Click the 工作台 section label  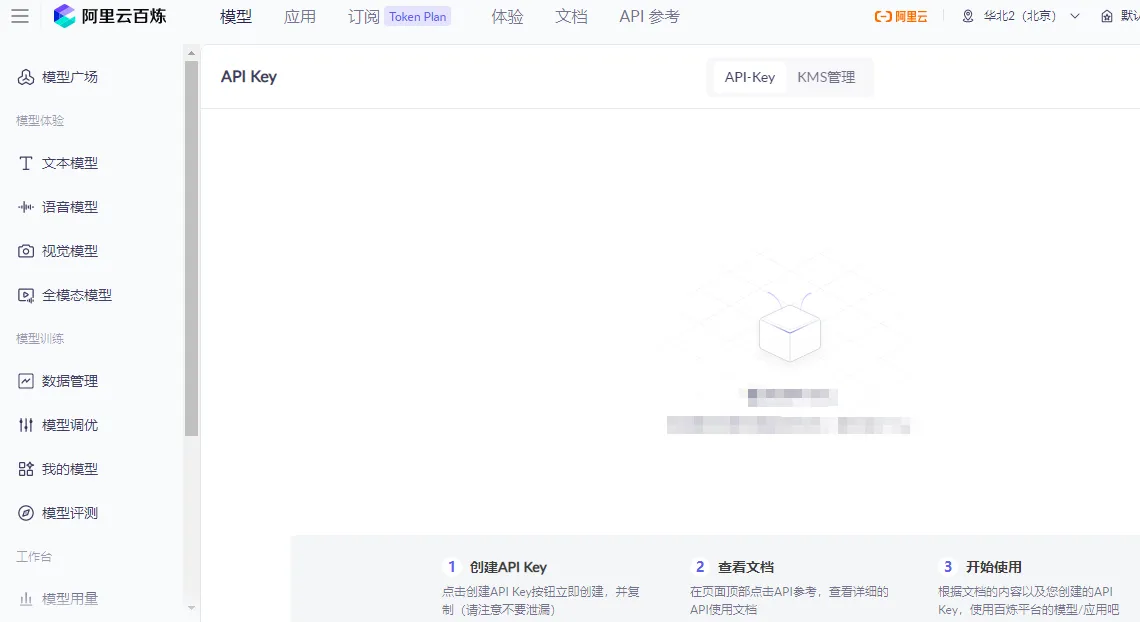(x=34, y=557)
